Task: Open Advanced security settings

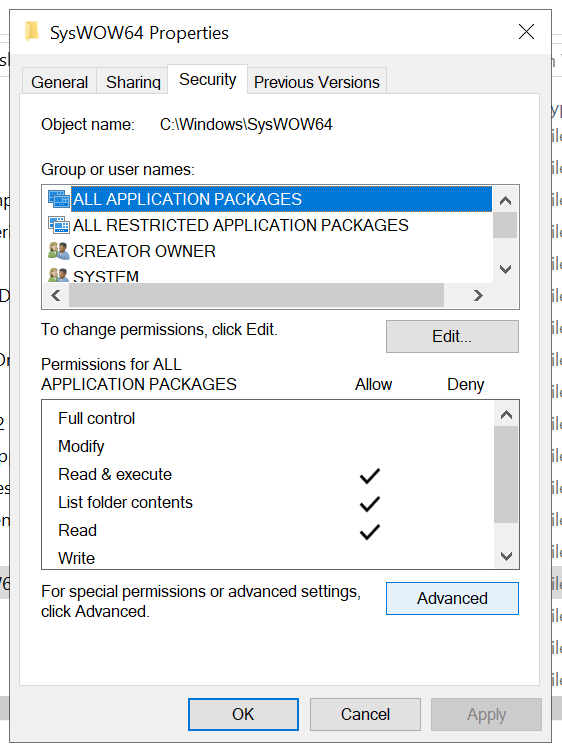Action: pos(452,598)
